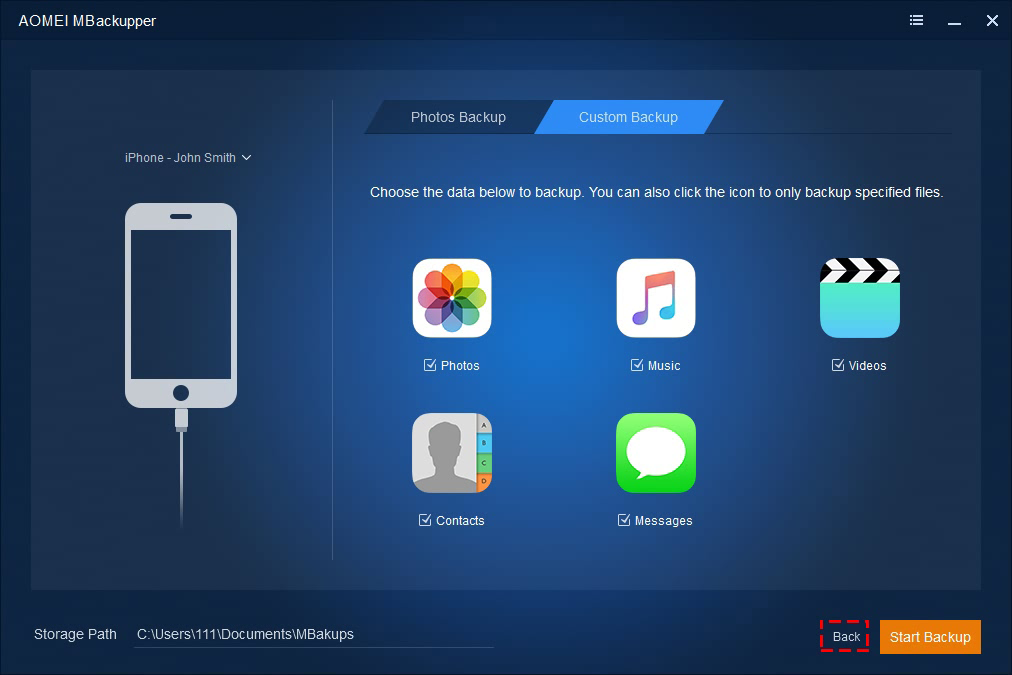Open the Photos app icon to choose files
The image size is (1012, 675).
pyautogui.click(x=452, y=298)
